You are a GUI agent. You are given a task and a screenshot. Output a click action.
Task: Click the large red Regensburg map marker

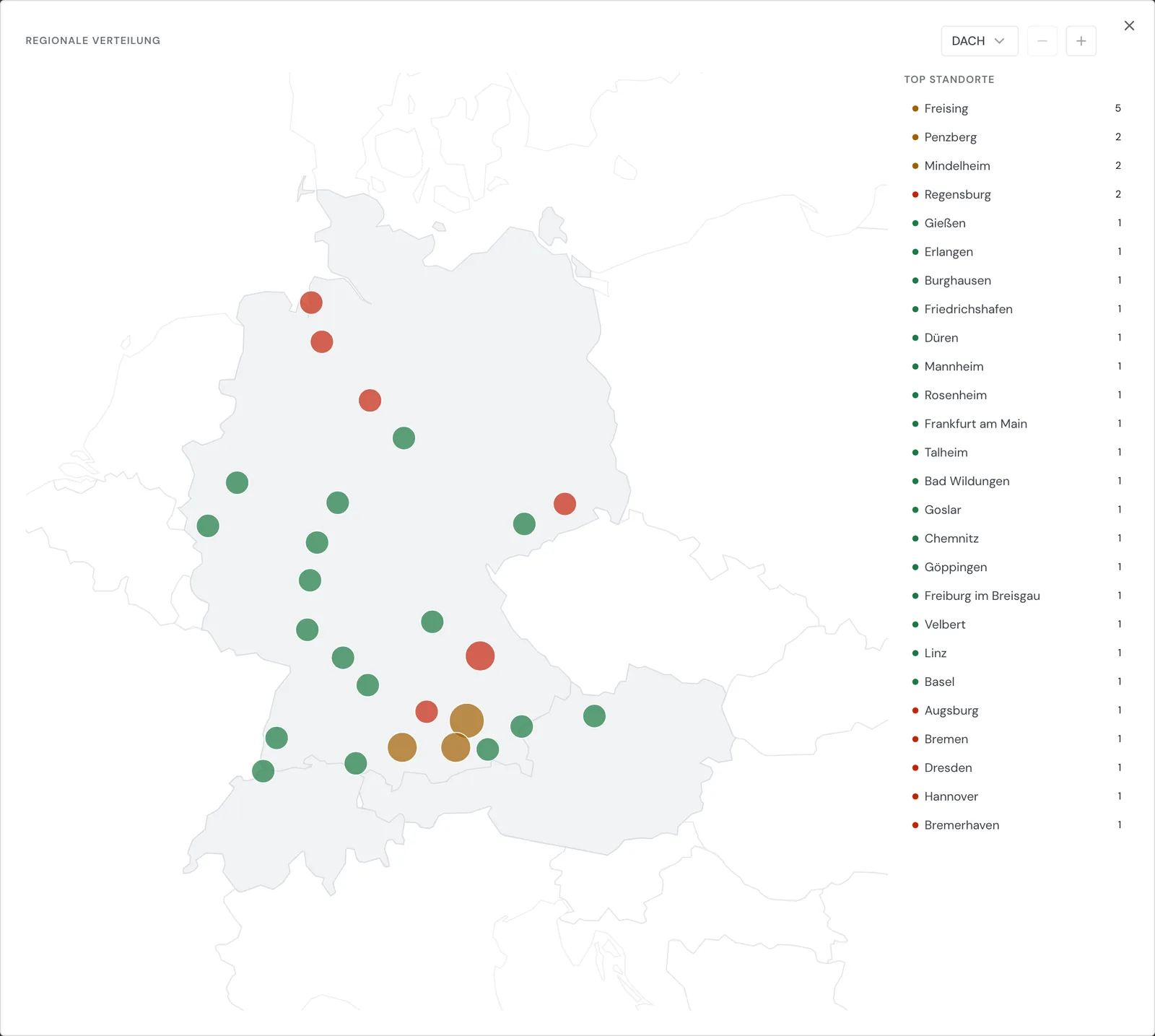[480, 656]
